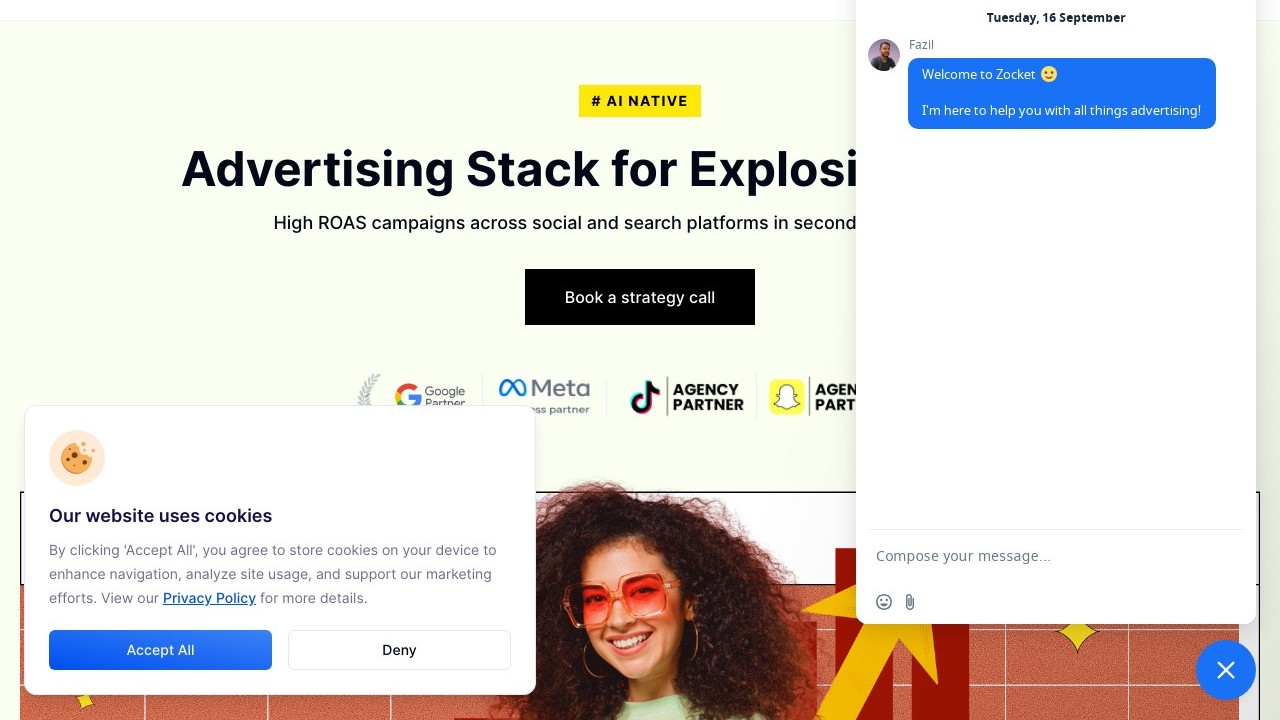This screenshot has width=1280, height=720.
Task: Focus the Compose your message field
Action: click(x=1055, y=556)
